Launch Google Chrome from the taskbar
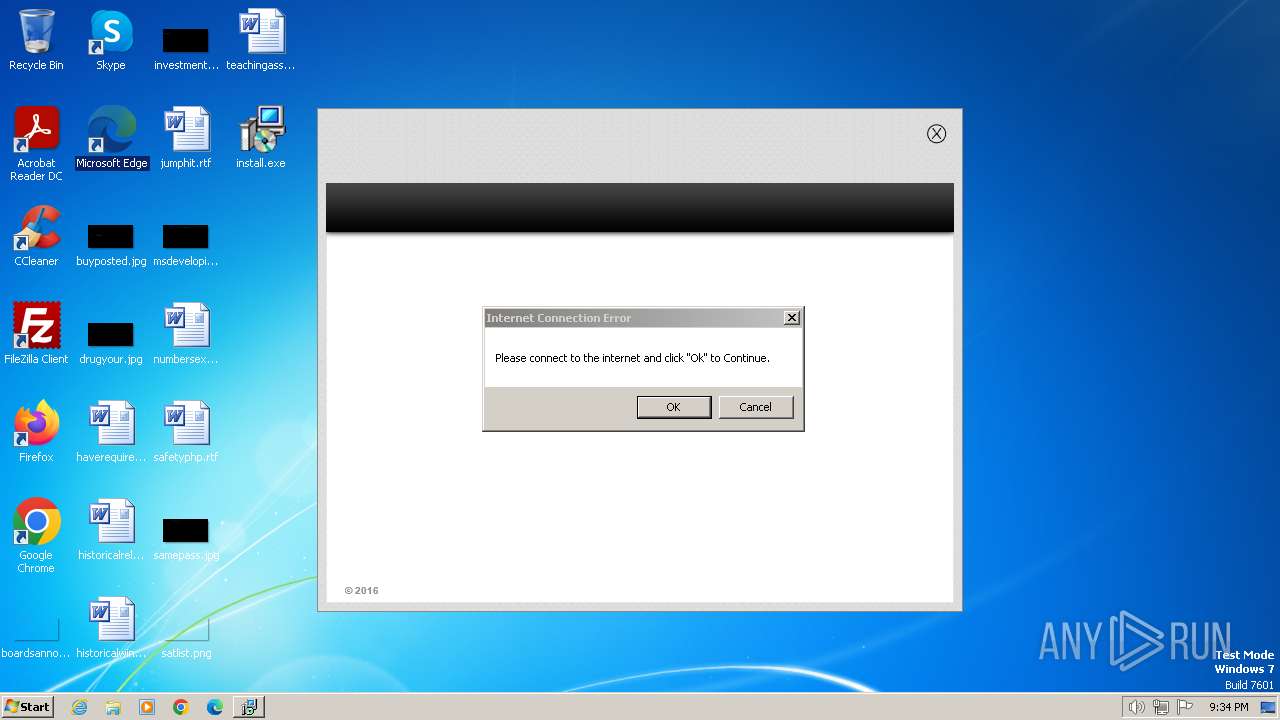Viewport: 1280px width, 720px height. [181, 707]
